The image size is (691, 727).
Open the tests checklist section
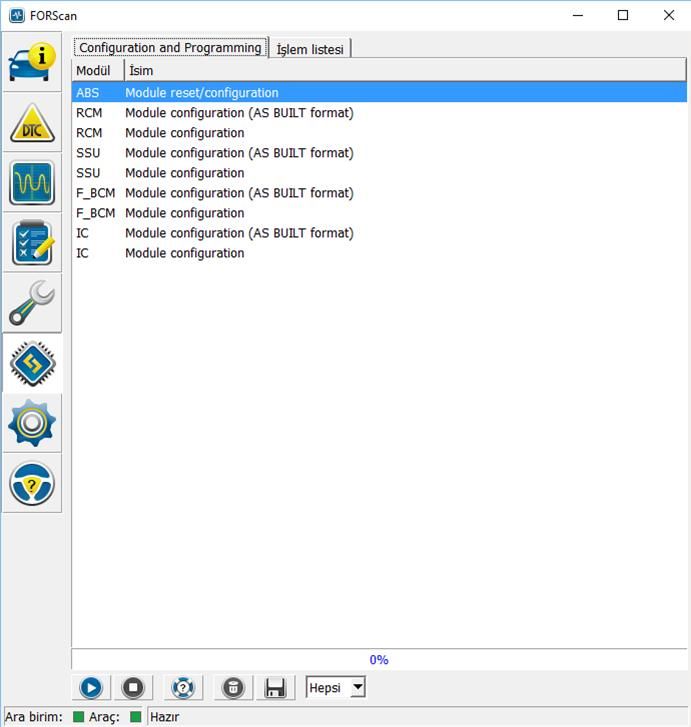[32, 242]
